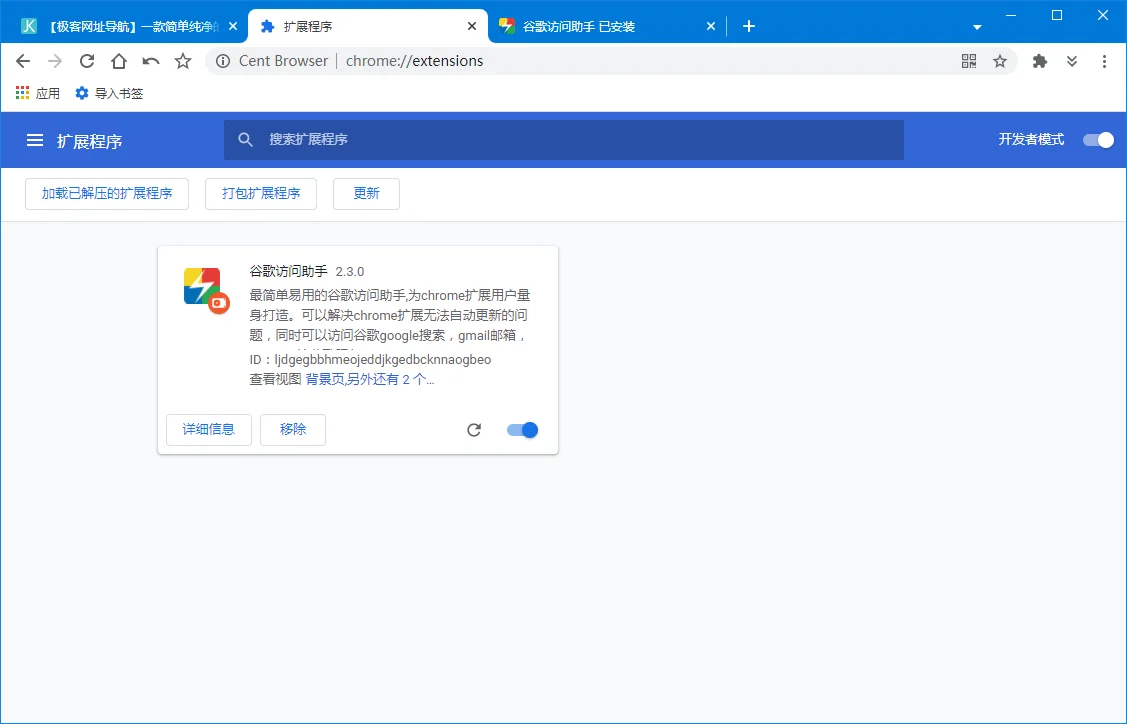
Task: Close the 谷歌访问助手 已安装 tab
Action: [x=711, y=27]
